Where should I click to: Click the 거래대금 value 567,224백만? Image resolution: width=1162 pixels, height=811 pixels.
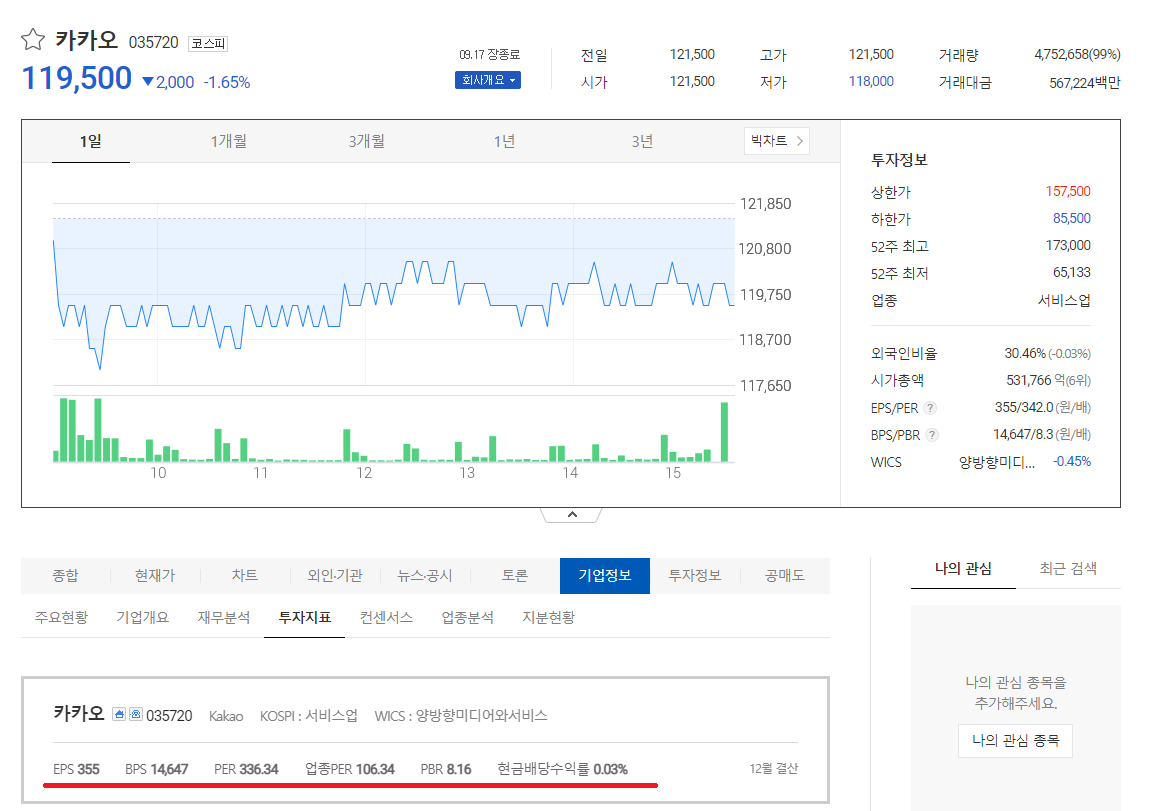click(x=1085, y=82)
